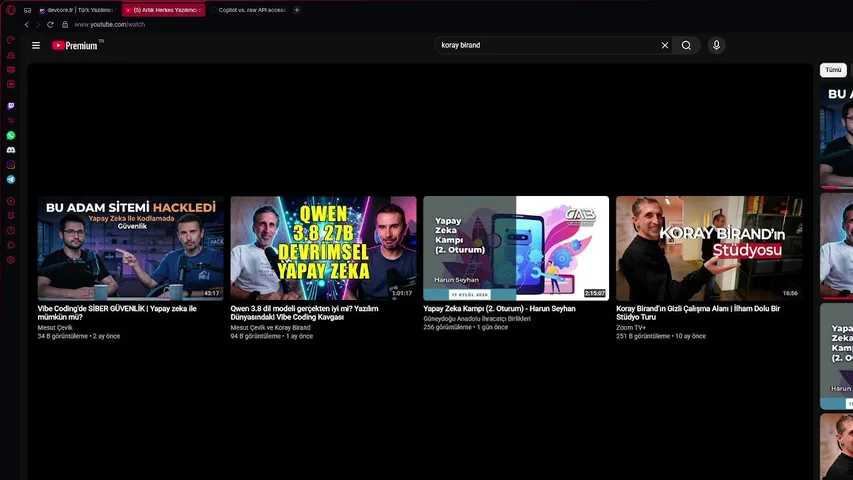Click the 251 B görüntüleme • 10 ay önce text

click(x=661, y=336)
